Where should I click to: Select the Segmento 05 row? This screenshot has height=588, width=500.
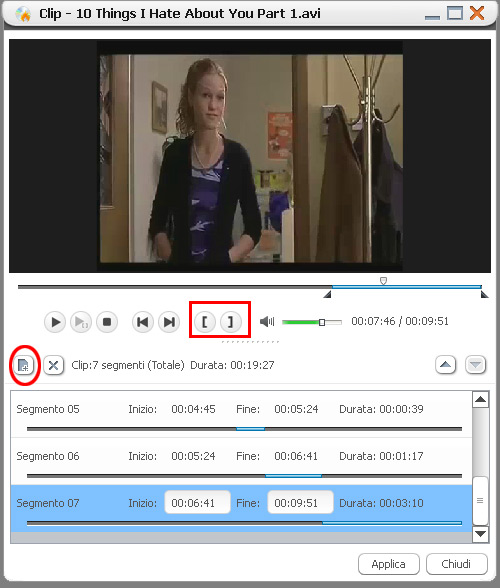click(x=241, y=414)
